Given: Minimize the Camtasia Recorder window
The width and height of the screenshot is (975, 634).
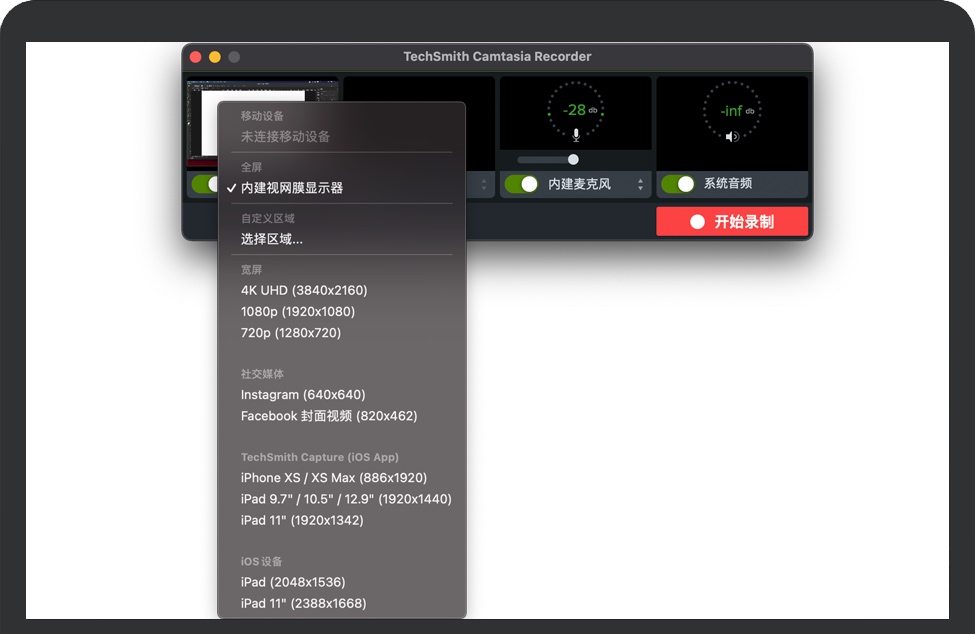Looking at the screenshot, I should [x=215, y=57].
